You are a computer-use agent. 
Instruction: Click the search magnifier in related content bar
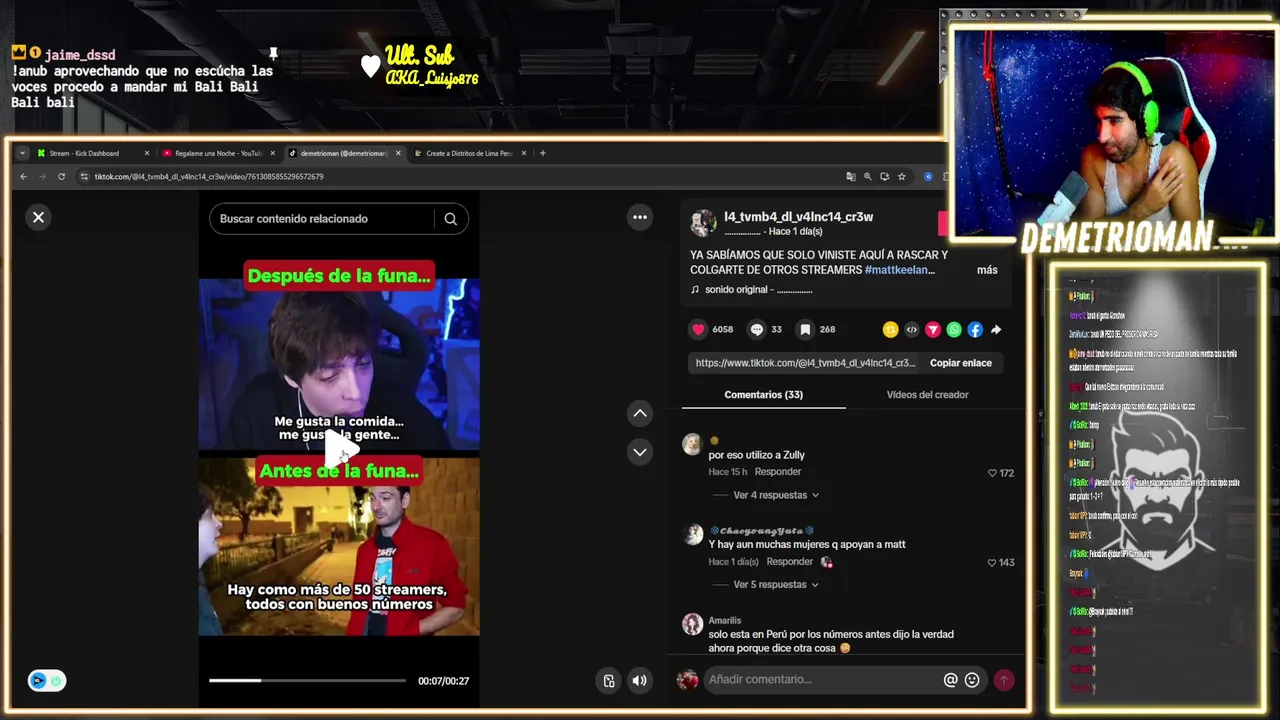[451, 219]
